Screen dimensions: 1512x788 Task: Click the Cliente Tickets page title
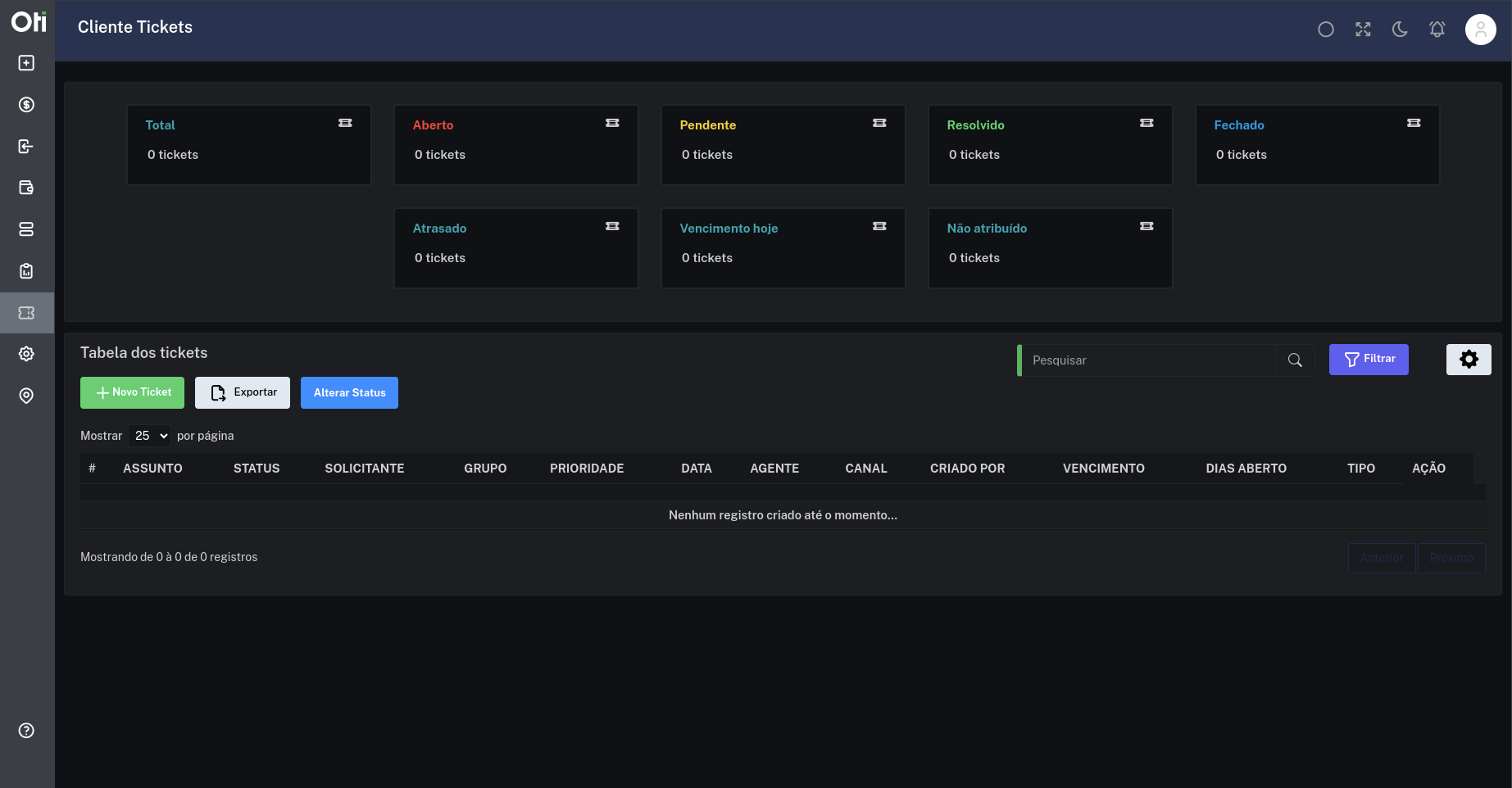pos(135,27)
